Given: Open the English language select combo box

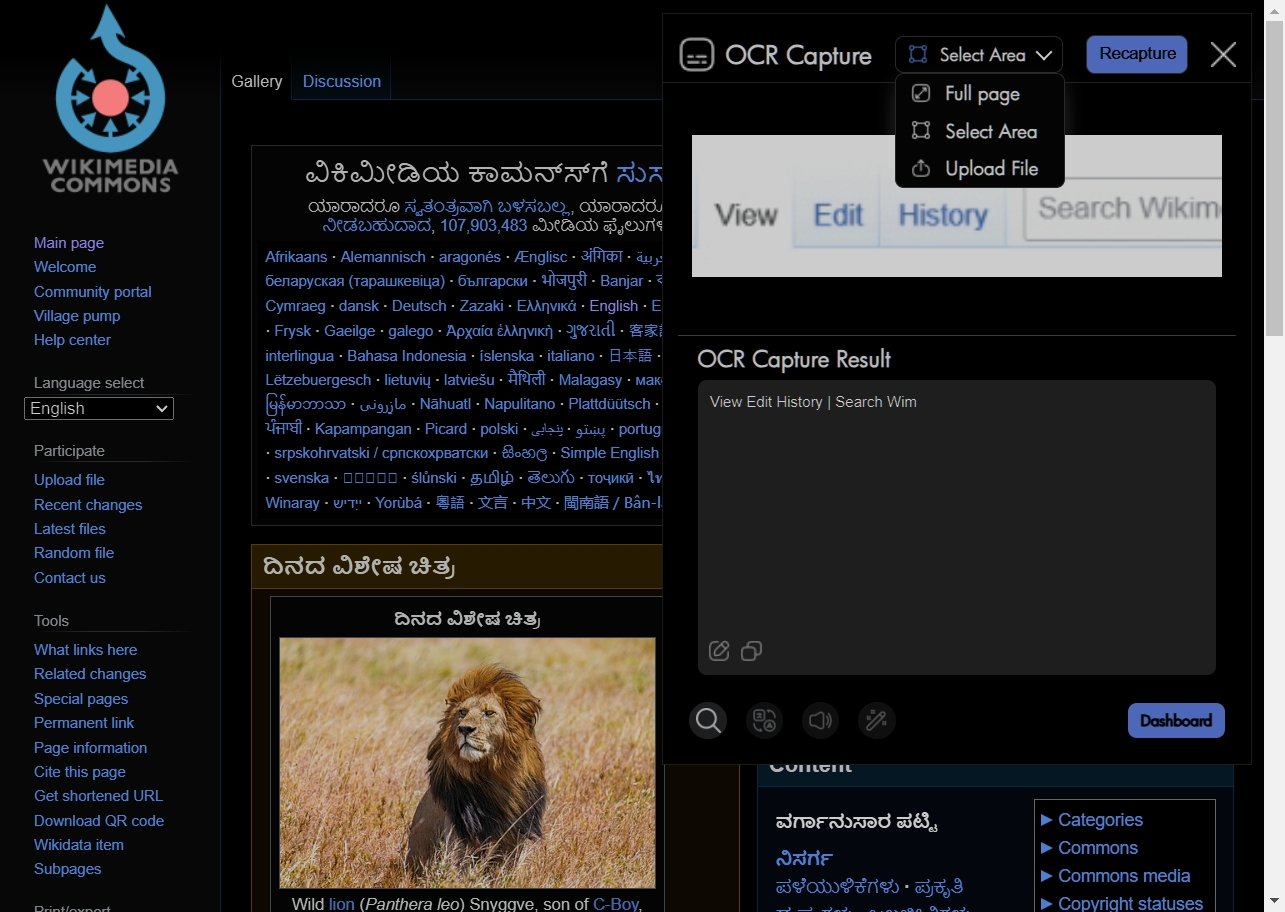Looking at the screenshot, I should point(99,408).
